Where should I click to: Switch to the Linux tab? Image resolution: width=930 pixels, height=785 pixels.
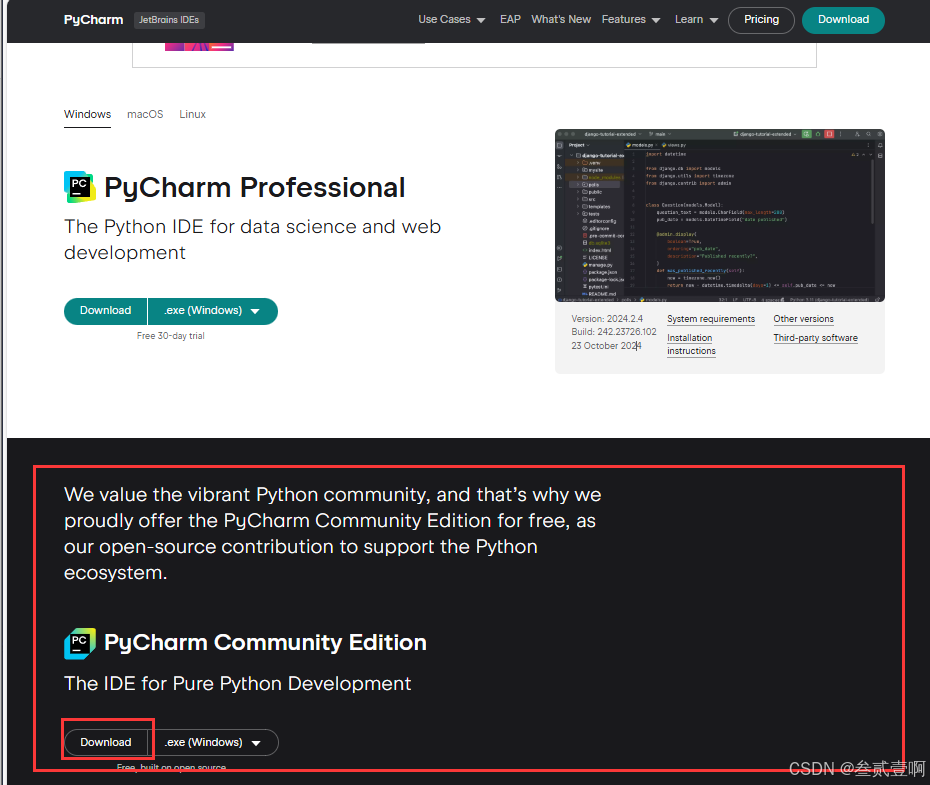(192, 114)
